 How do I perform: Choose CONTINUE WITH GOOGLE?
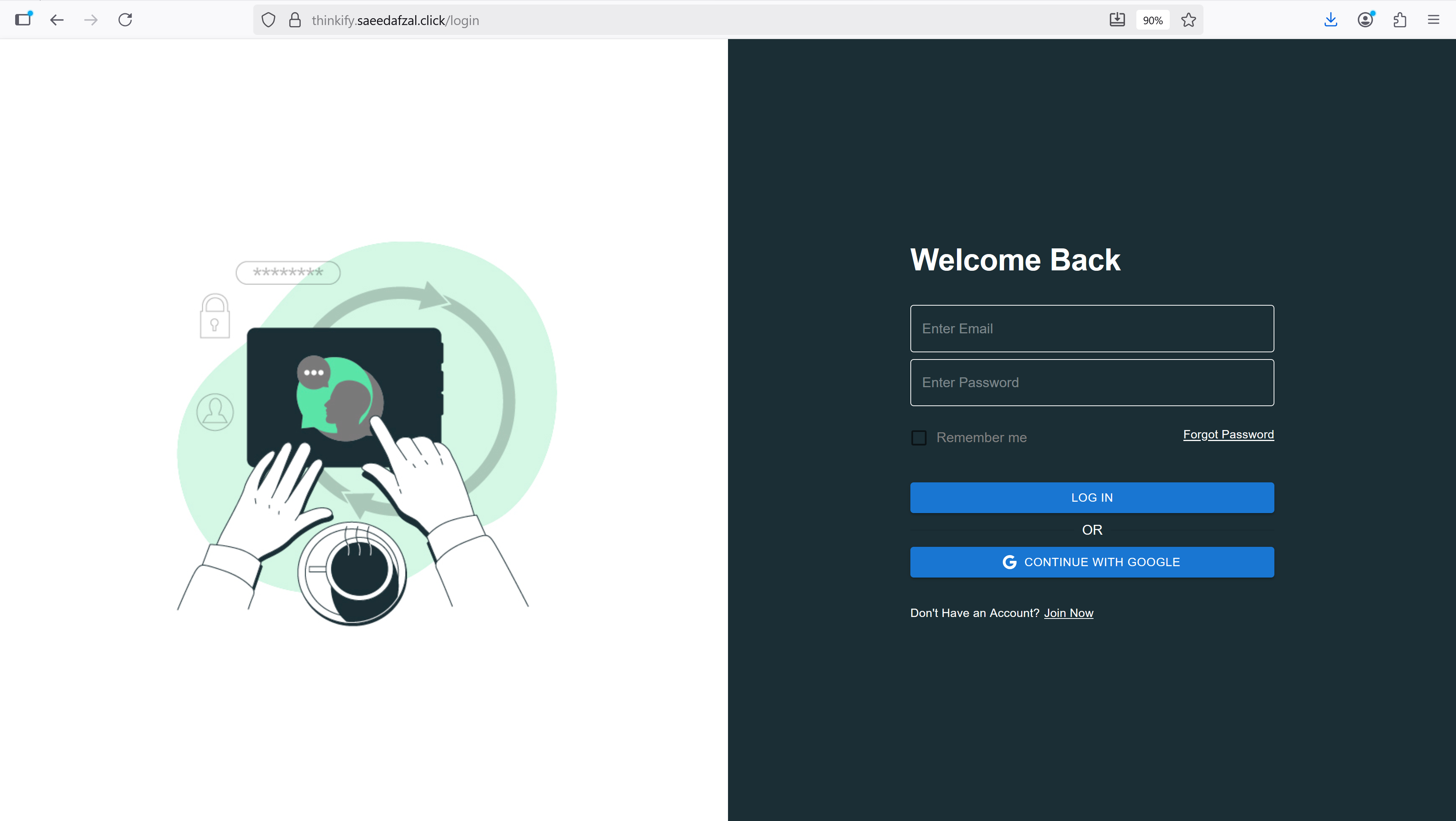1092,562
